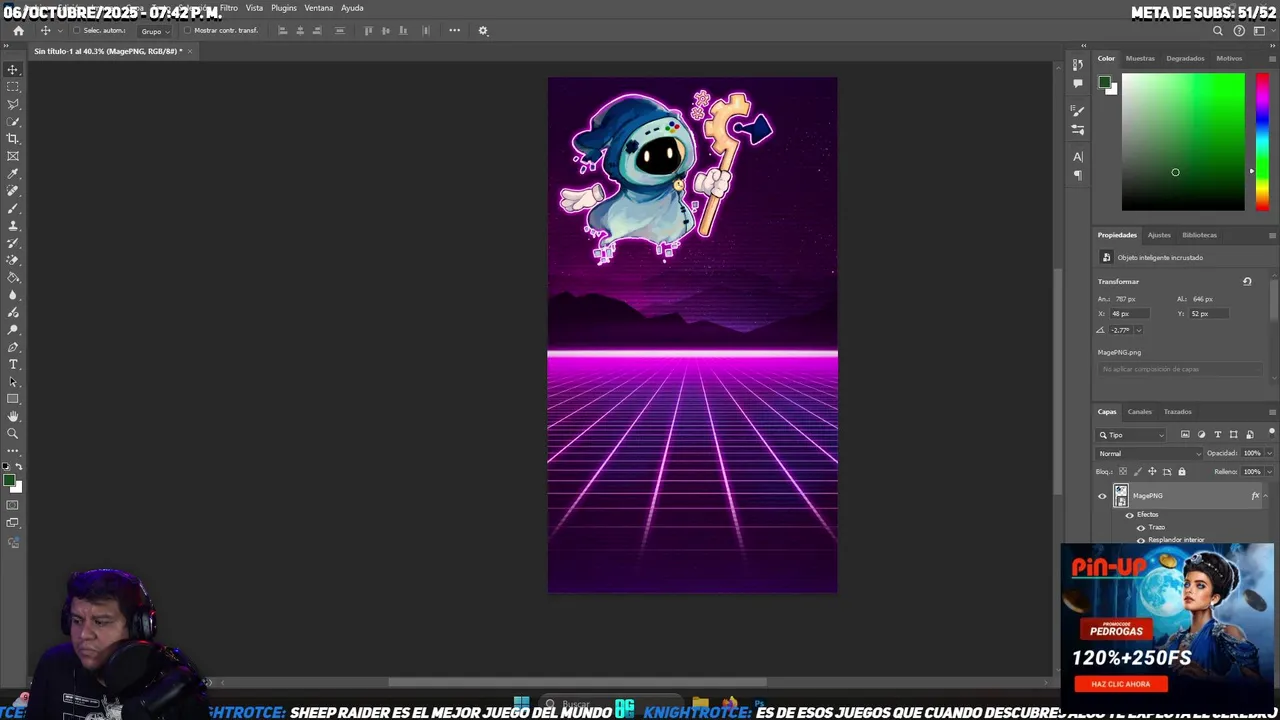Select the Path Selection arrow tool
The width and height of the screenshot is (1280, 720).
tap(13, 382)
